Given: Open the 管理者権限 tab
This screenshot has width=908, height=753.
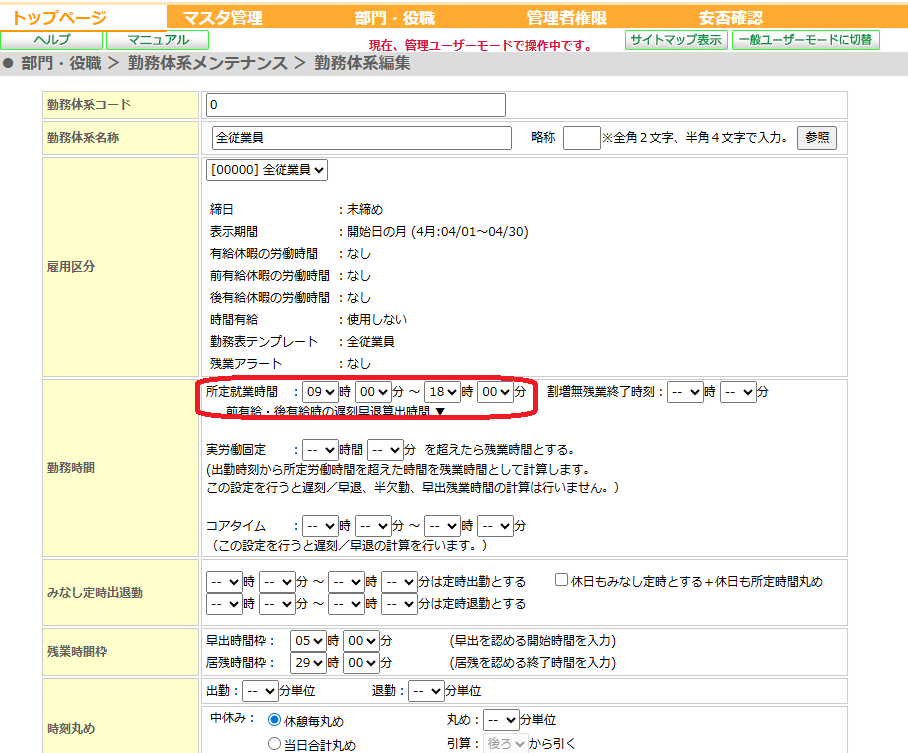Looking at the screenshot, I should click(x=566, y=17).
